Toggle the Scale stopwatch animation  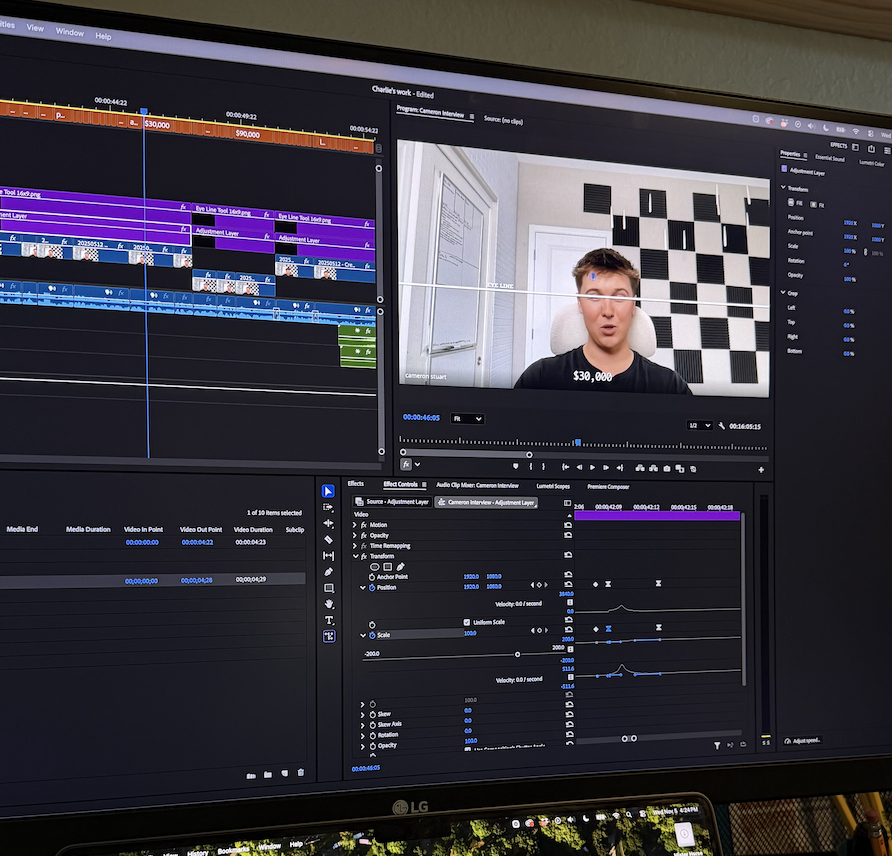tap(372, 635)
